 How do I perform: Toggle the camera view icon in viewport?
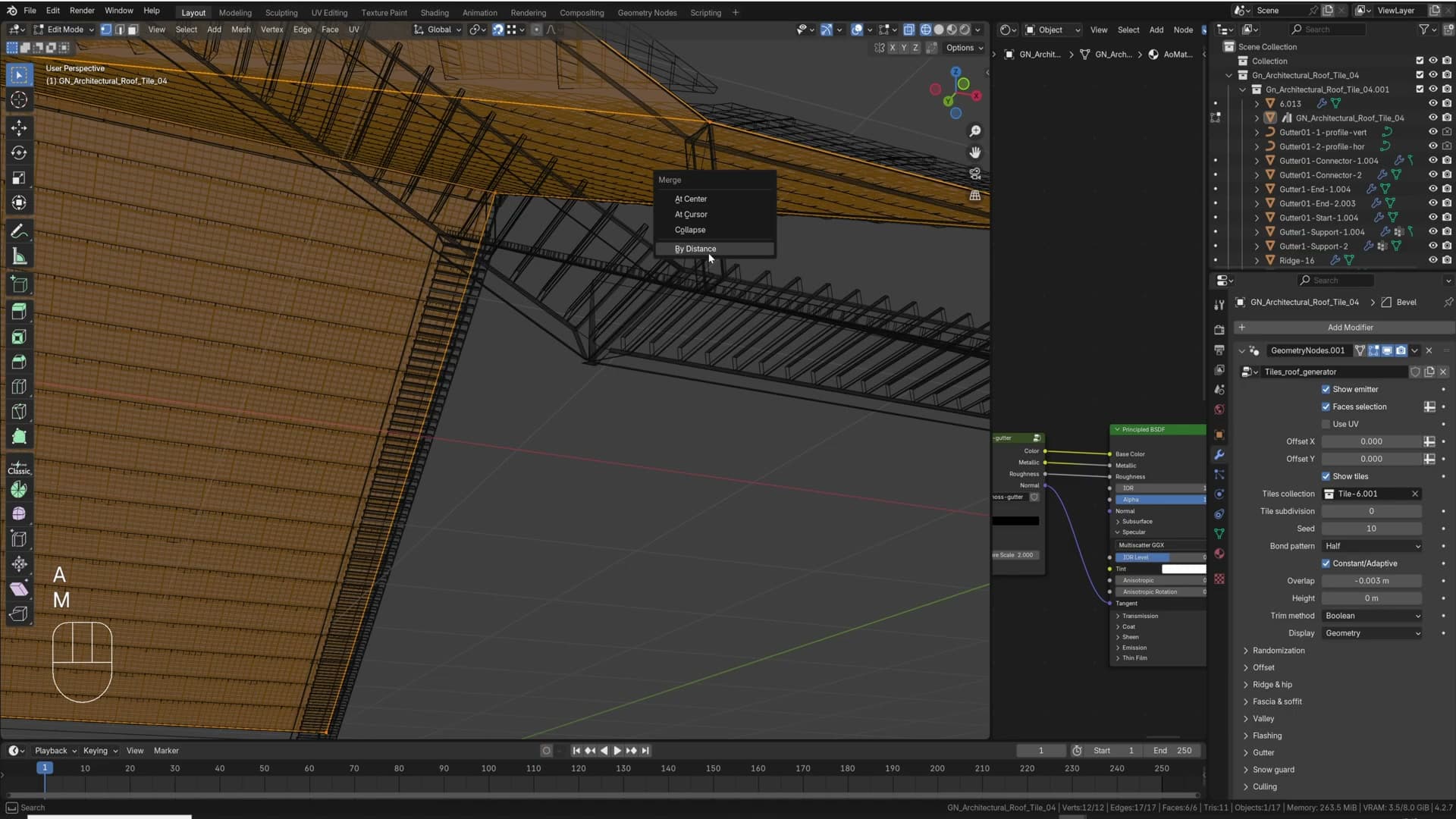(x=975, y=174)
